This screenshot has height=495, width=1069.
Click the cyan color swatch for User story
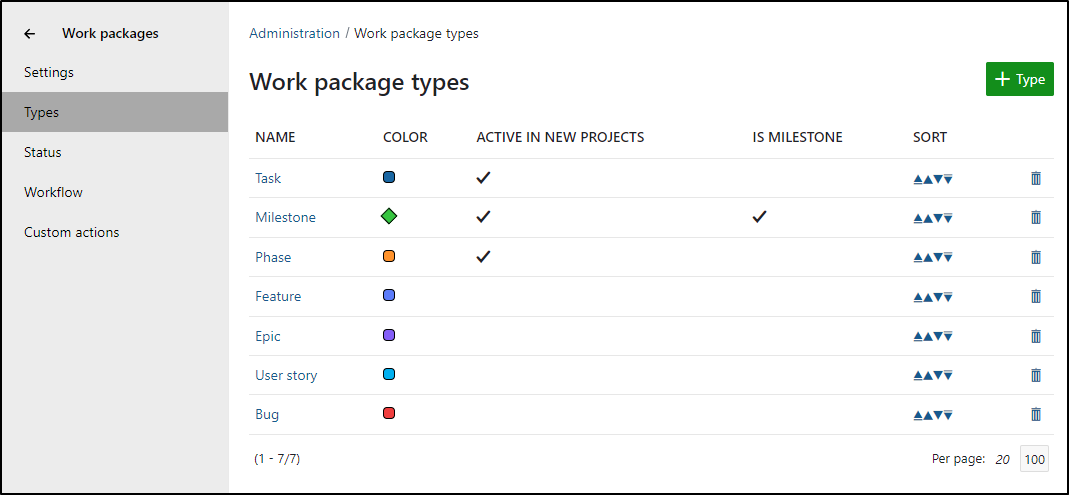pyautogui.click(x=389, y=374)
